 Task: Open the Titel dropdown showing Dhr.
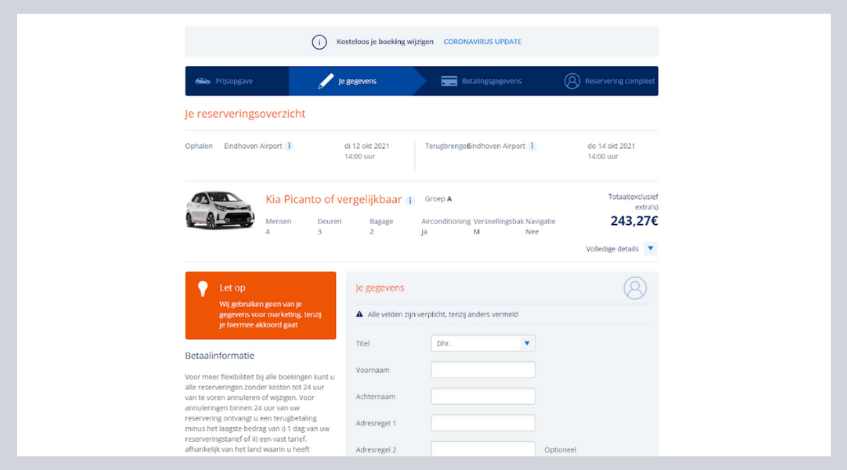[x=483, y=343]
